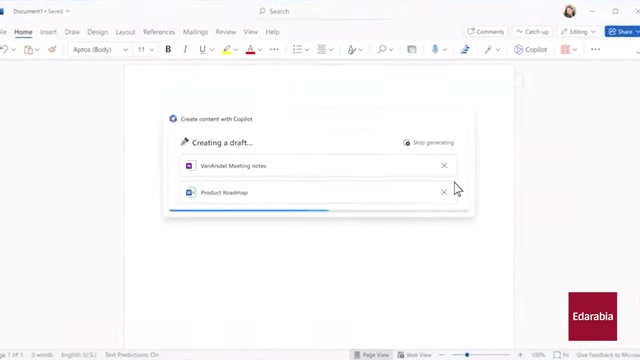The image size is (640, 360).
Task: Select the Format Painter brush icon
Action: [x=52, y=49]
